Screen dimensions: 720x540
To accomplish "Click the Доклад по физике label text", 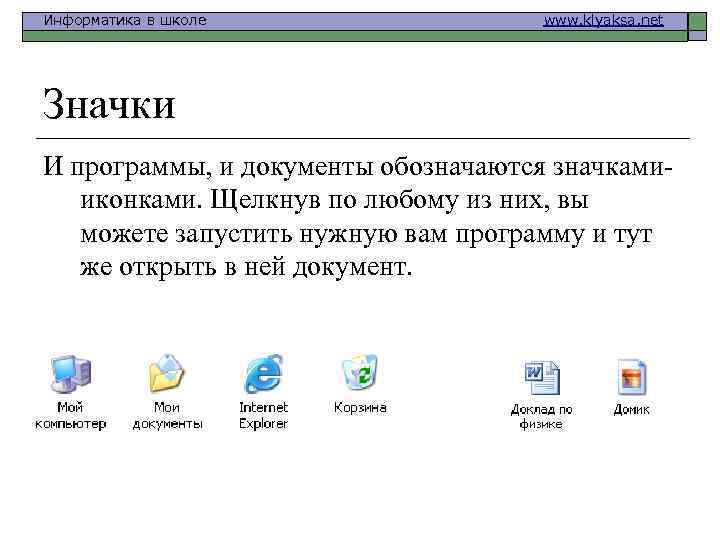I will [541, 416].
